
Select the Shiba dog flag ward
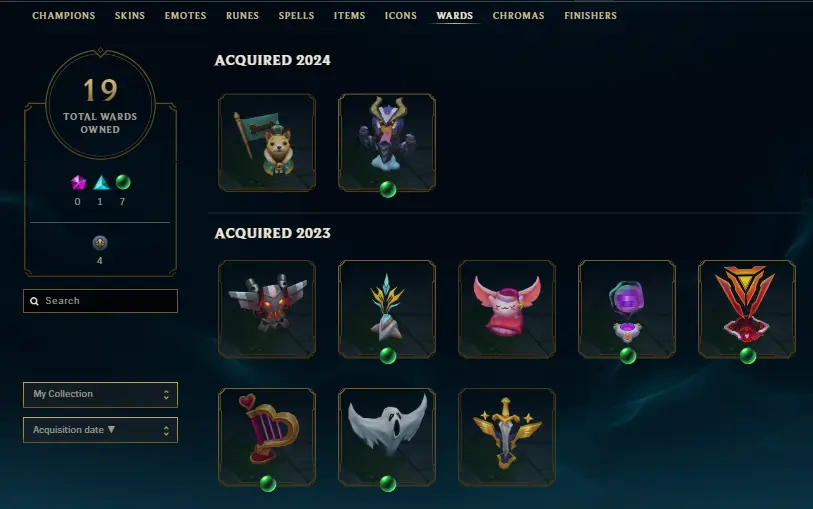(267, 143)
